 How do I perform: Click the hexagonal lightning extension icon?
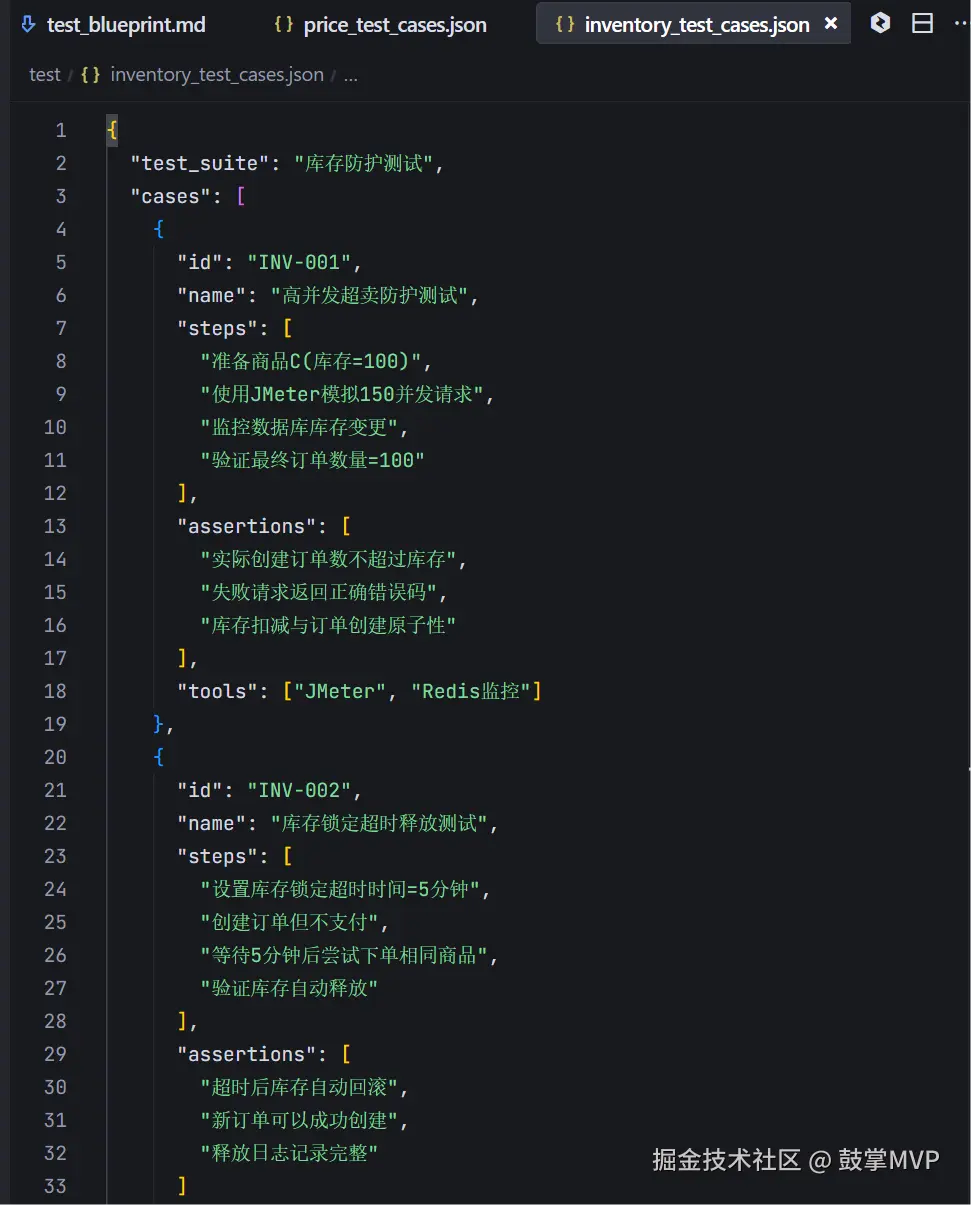coord(880,22)
